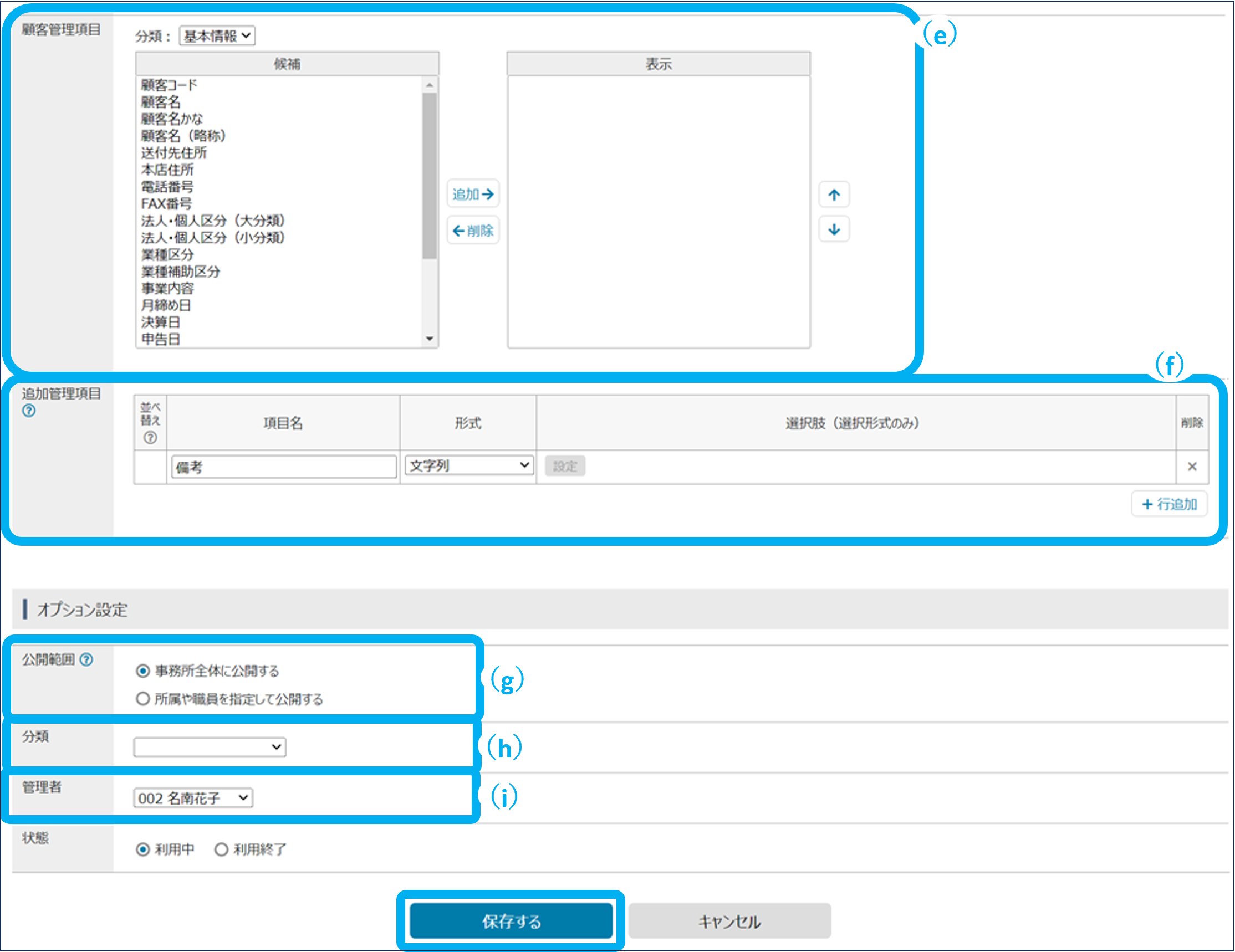Click the move-up arrow button
The height and width of the screenshot is (952, 1235).
click(x=834, y=195)
